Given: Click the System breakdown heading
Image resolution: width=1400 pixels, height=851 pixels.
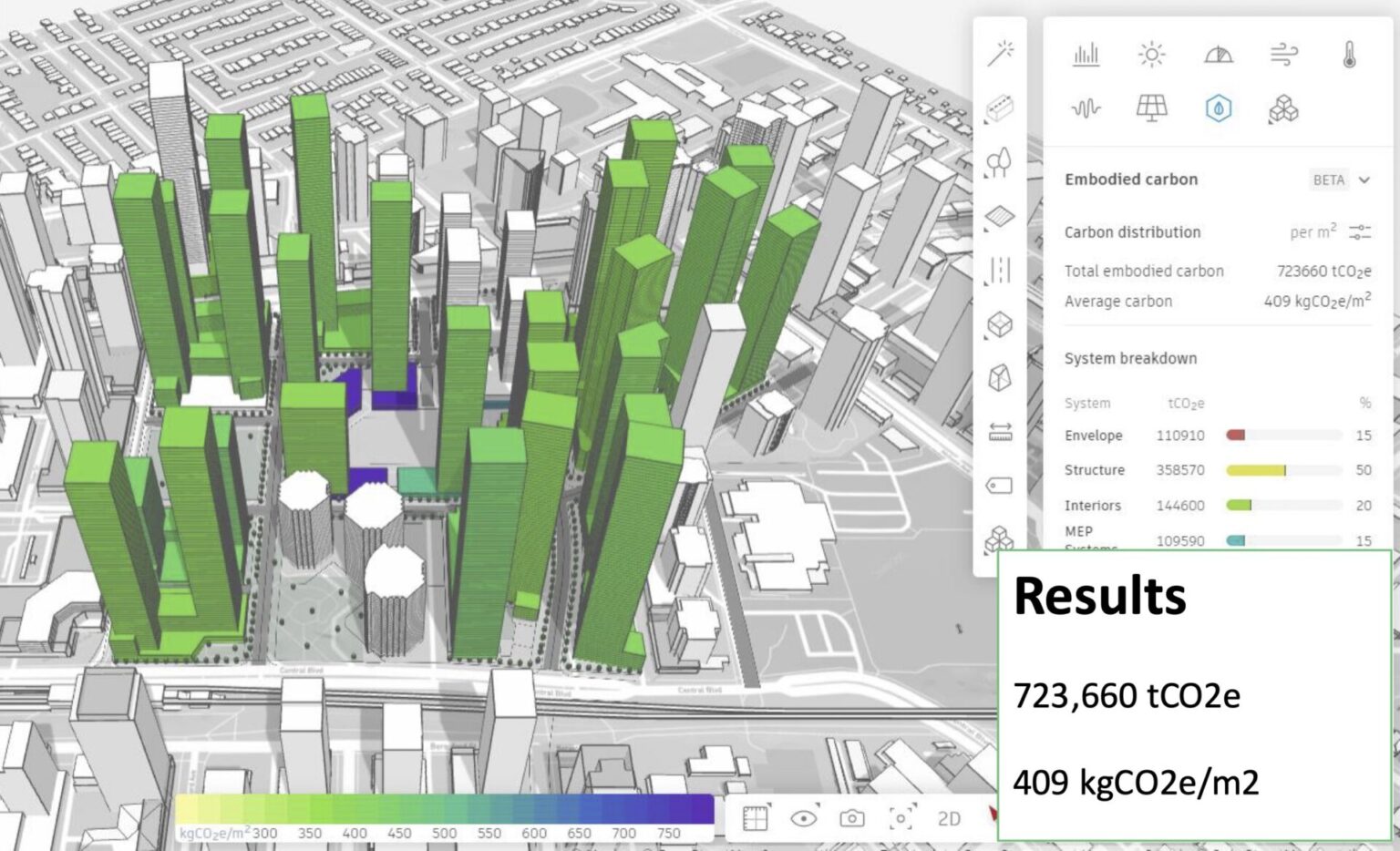Looking at the screenshot, I should 1130,358.
